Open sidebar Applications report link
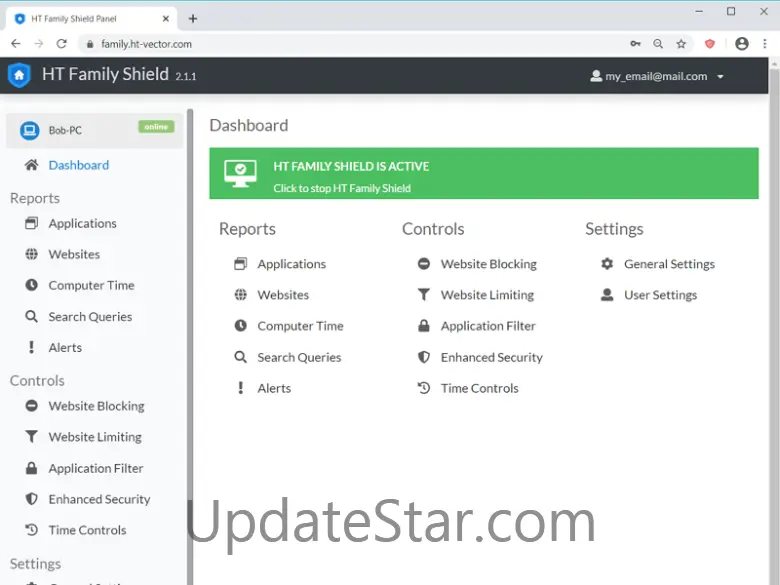Viewport: 780px width, 585px height. tap(83, 223)
